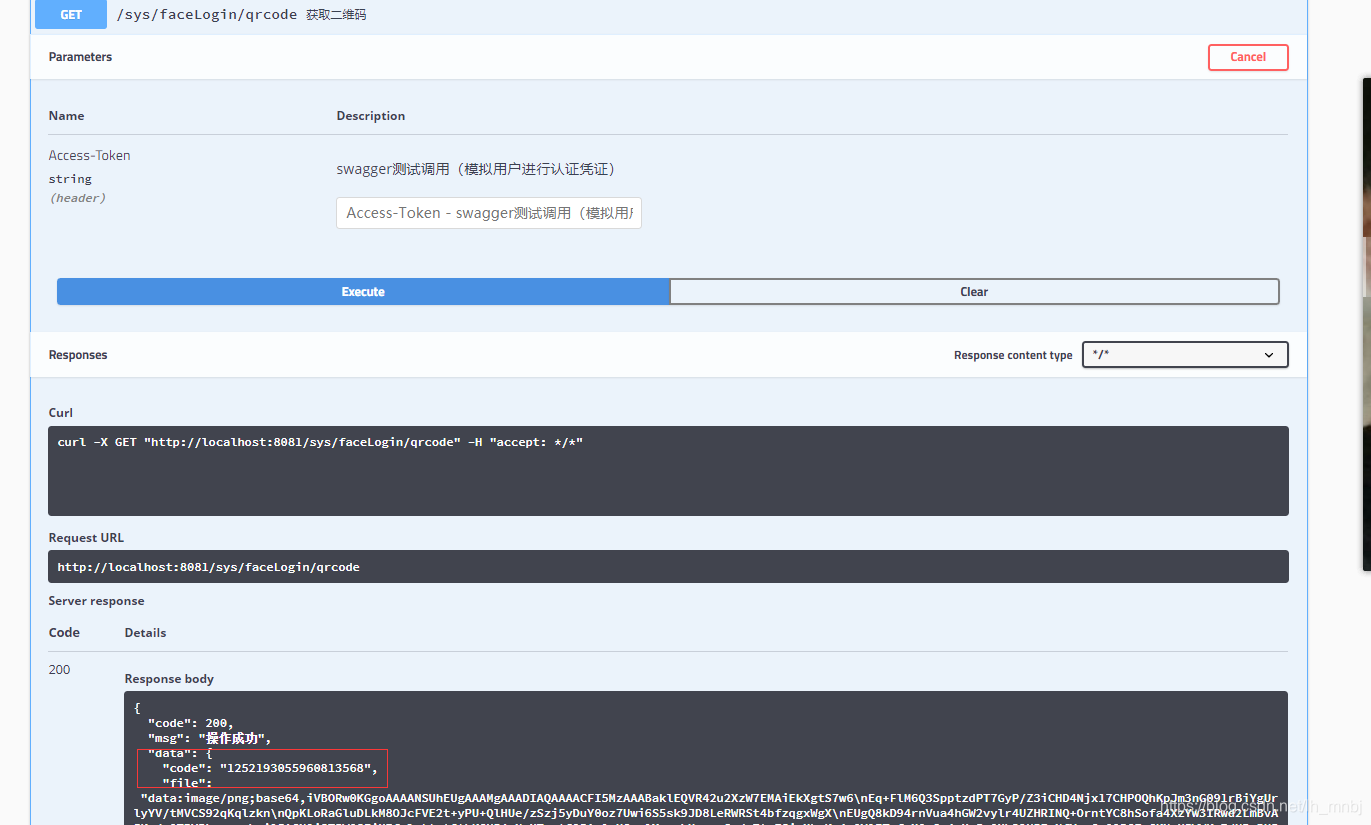Click the Request URL value box

668,567
